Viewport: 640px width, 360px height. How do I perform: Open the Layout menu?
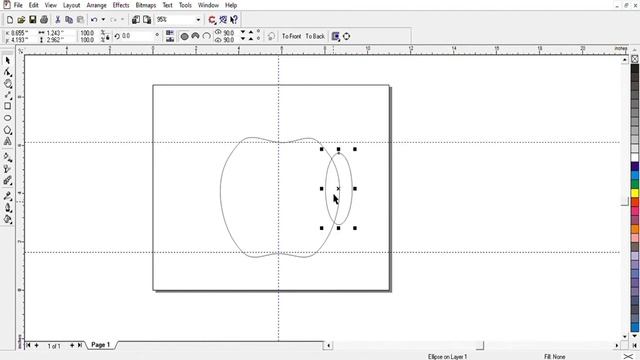71,5
